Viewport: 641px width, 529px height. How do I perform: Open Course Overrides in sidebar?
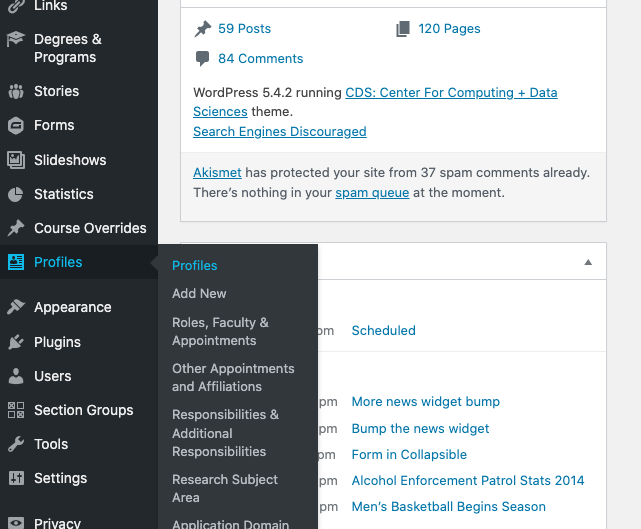90,228
